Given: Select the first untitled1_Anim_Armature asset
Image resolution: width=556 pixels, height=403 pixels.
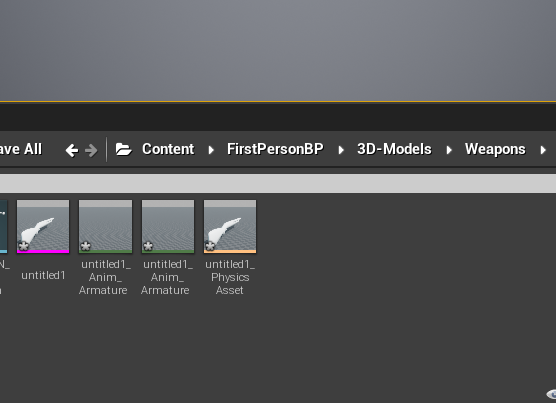Looking at the screenshot, I should click(105, 226).
